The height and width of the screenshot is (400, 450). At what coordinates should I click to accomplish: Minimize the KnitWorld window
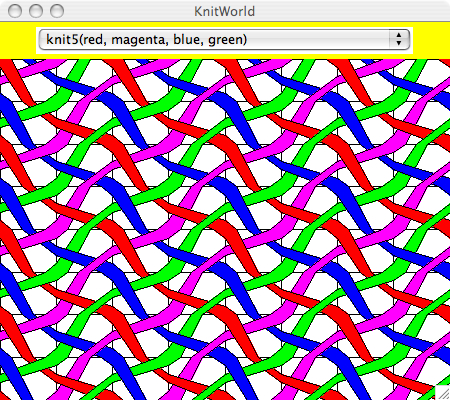(36, 11)
